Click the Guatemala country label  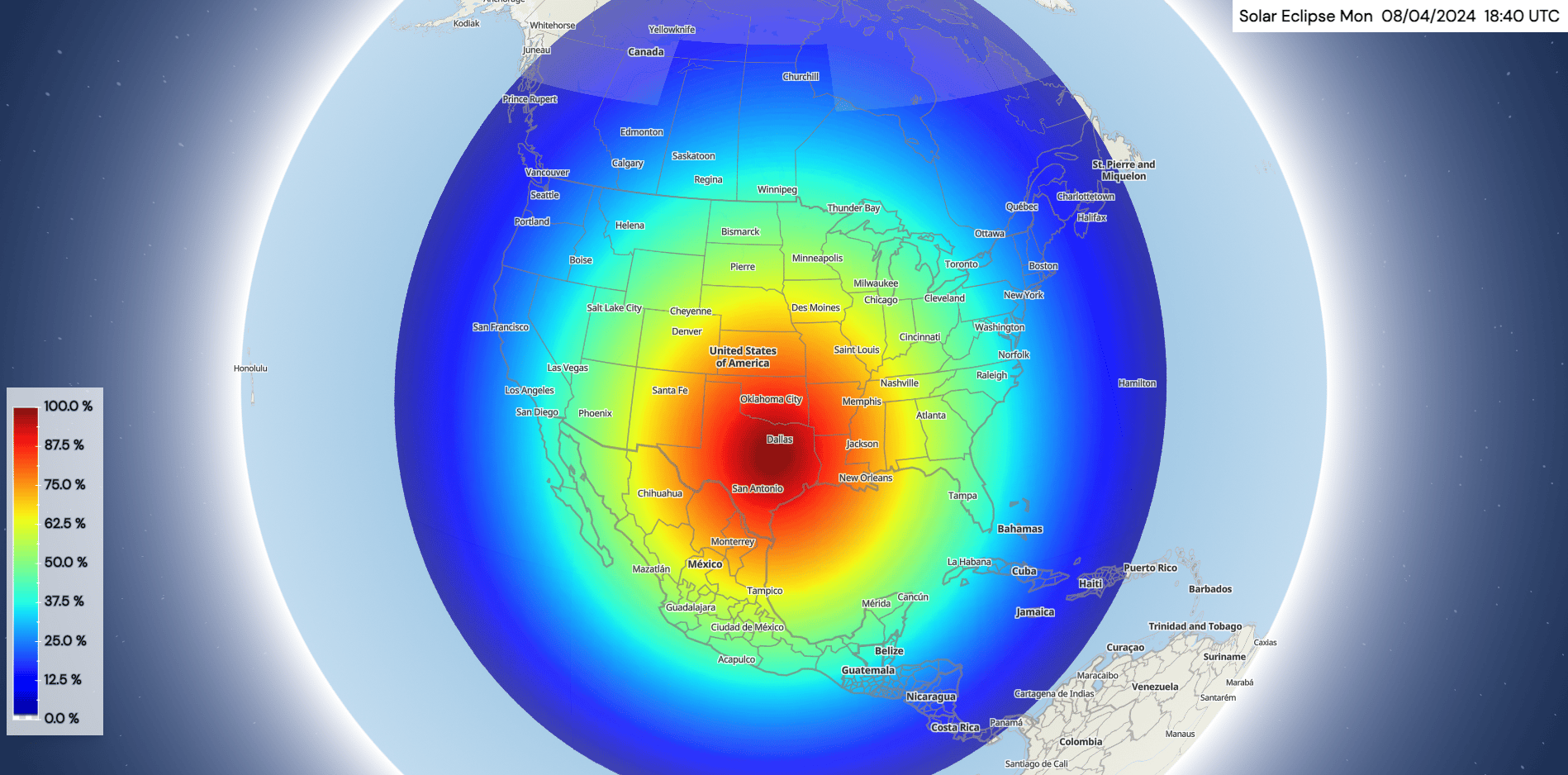coord(867,670)
